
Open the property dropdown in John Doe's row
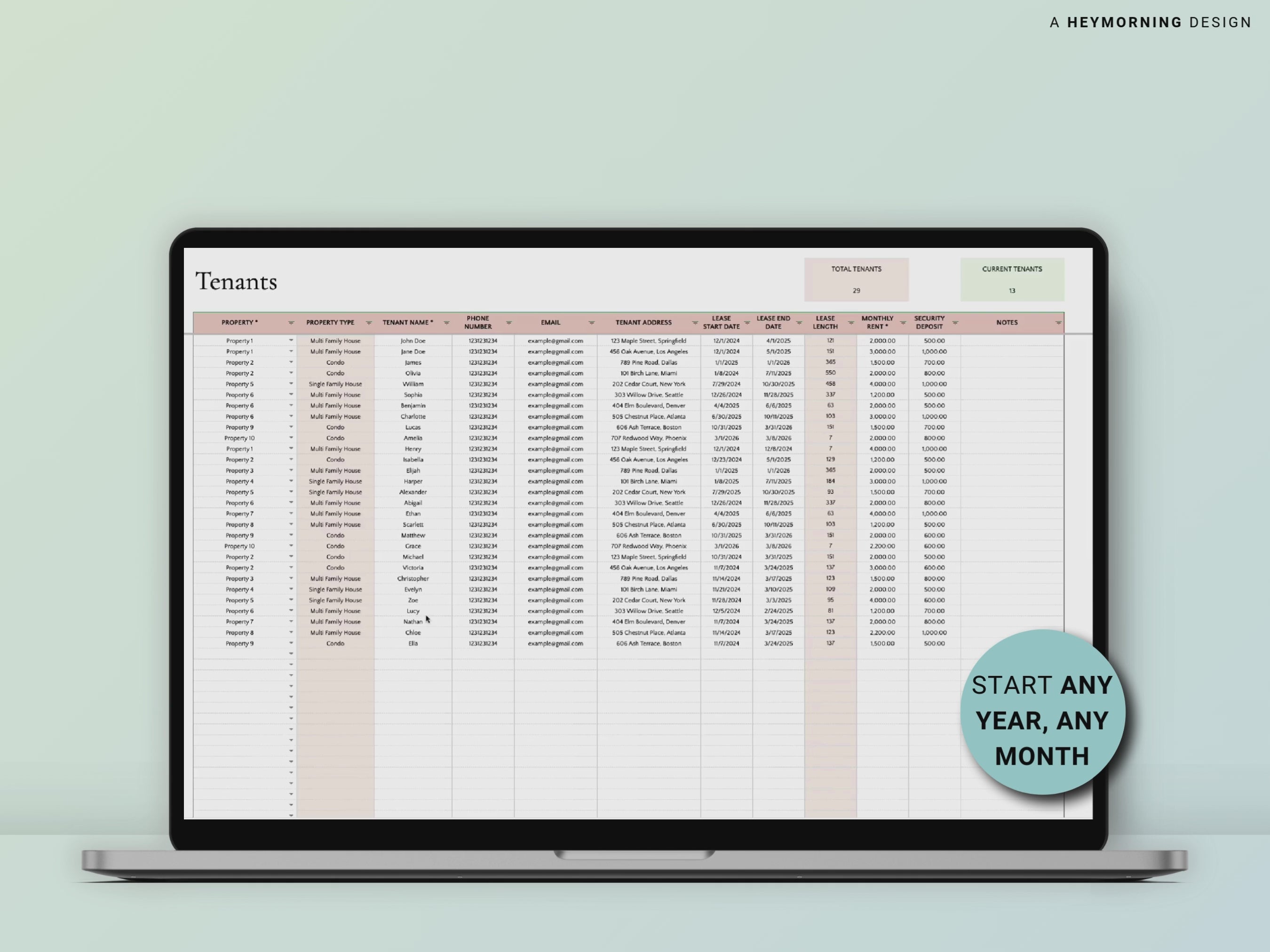[x=291, y=341]
